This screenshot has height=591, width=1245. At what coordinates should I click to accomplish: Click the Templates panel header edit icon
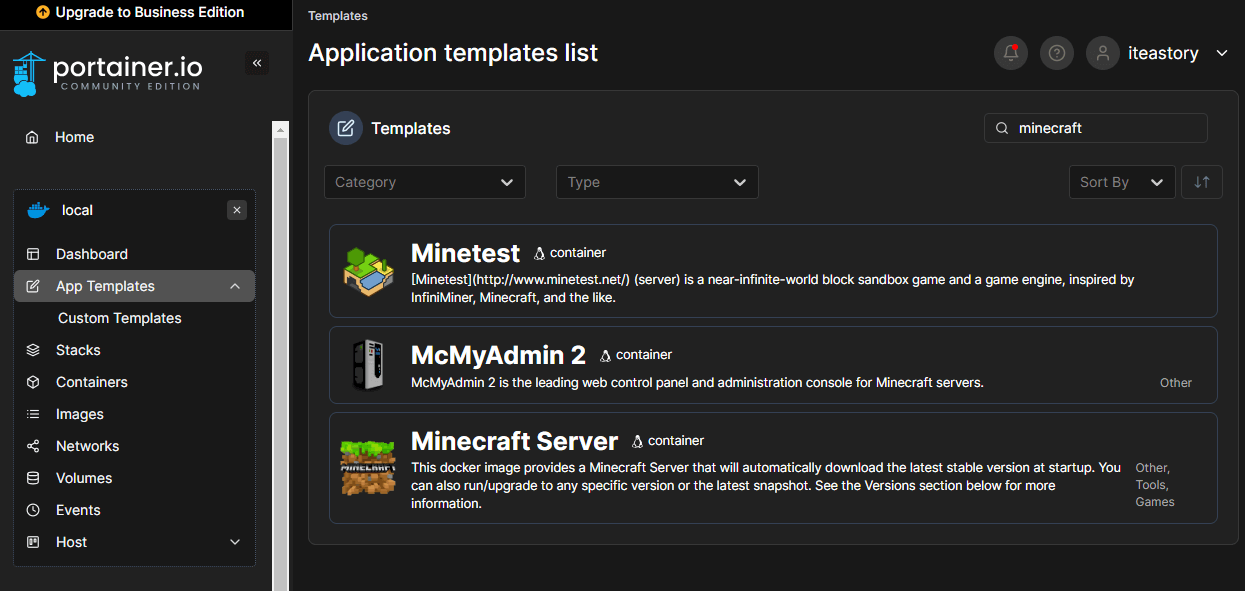point(346,128)
